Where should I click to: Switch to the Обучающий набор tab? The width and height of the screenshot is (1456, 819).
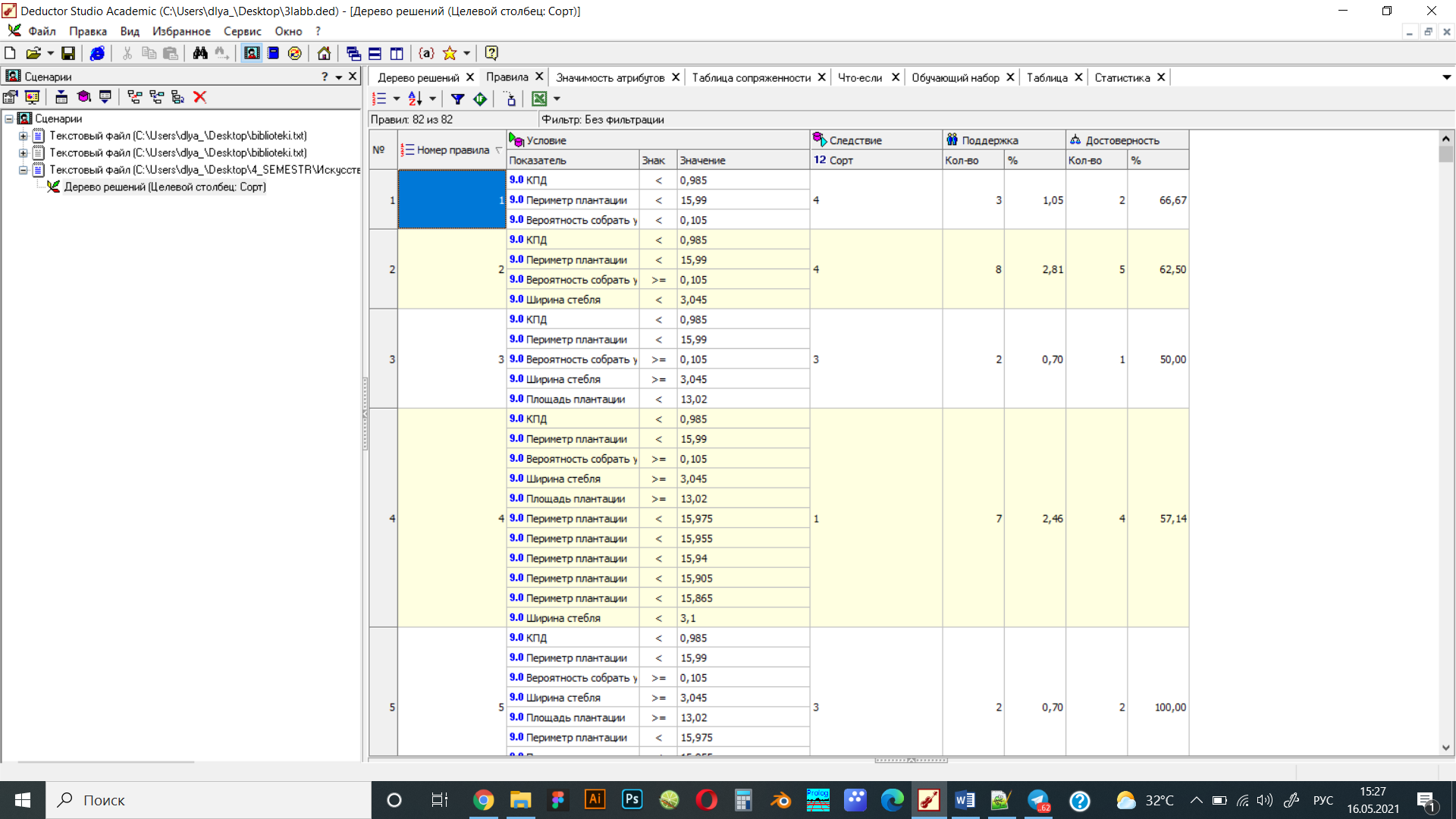coord(955,77)
